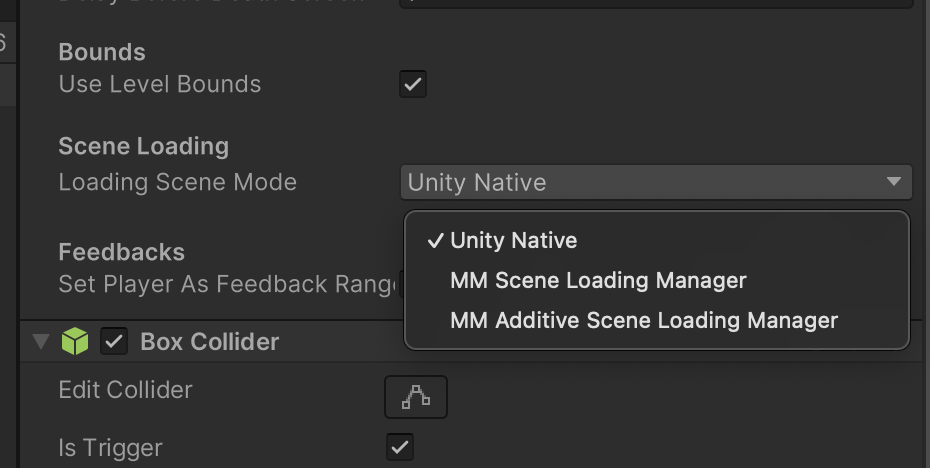This screenshot has width=930, height=468.
Task: Click the Box Collider component title
Action: click(x=210, y=342)
